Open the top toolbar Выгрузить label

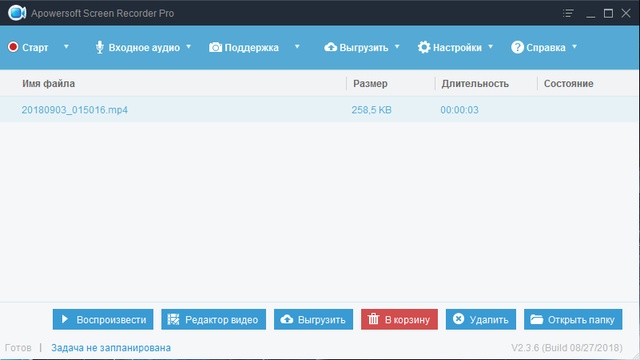click(x=364, y=48)
